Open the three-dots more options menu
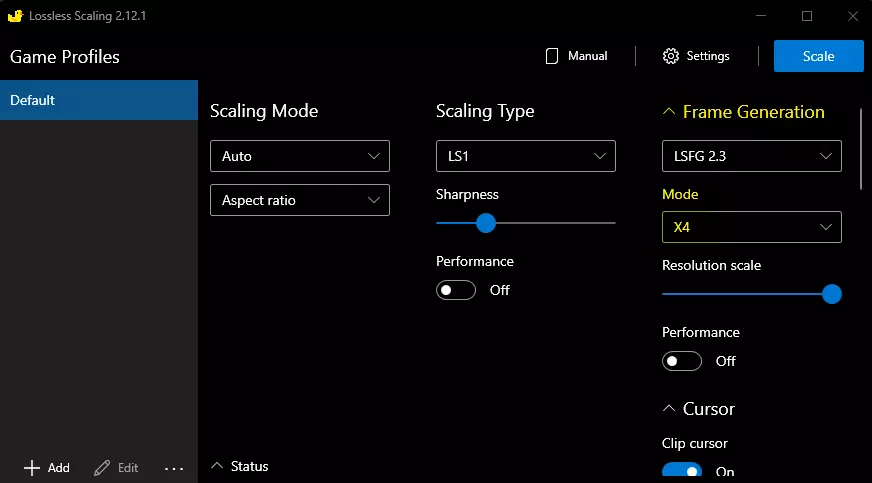 174,468
